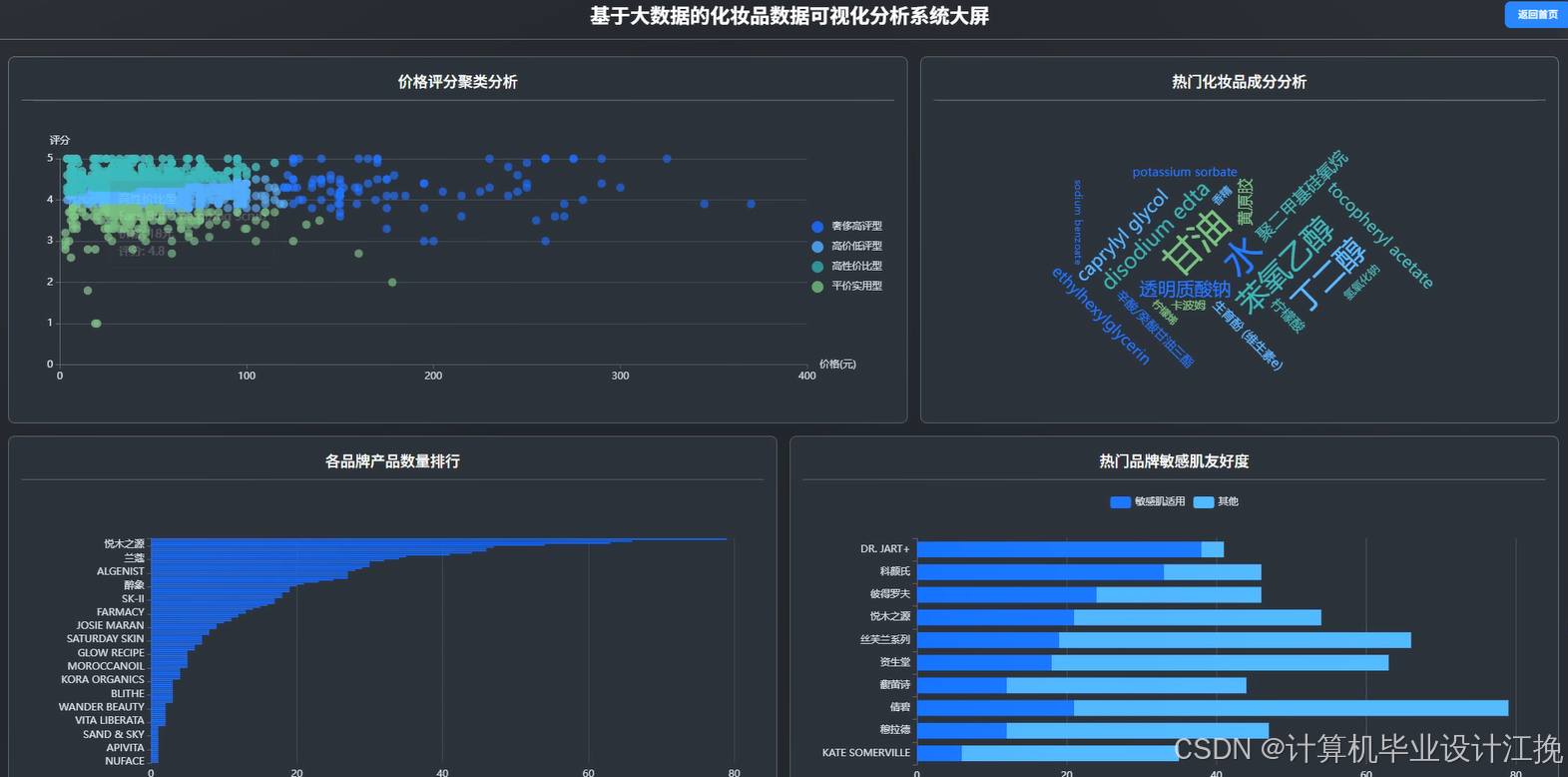1568x777 pixels.
Task: Click the DR. JART+ label in sensitivity chart
Action: pyautogui.click(x=885, y=549)
